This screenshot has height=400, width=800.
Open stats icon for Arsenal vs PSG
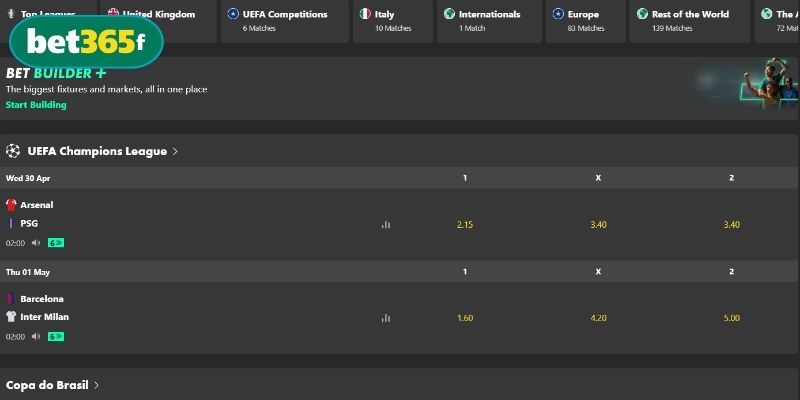[386, 224]
